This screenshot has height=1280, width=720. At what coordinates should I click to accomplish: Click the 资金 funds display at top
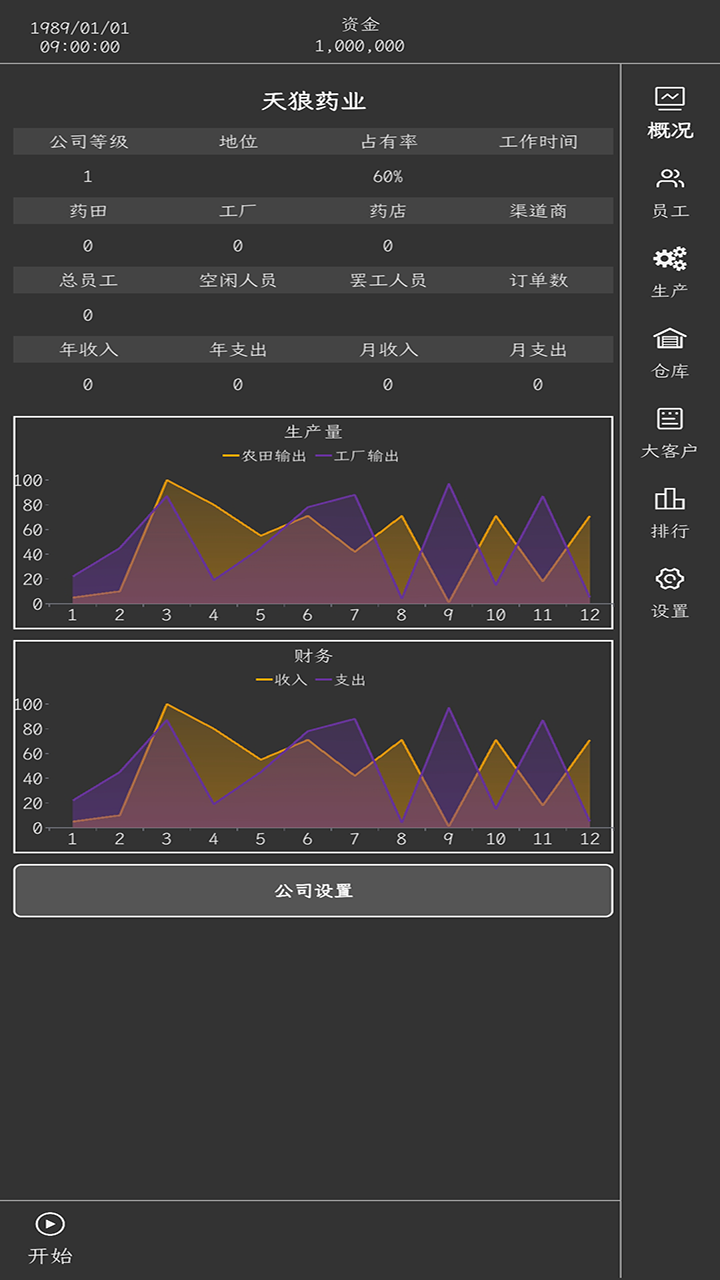(x=360, y=35)
